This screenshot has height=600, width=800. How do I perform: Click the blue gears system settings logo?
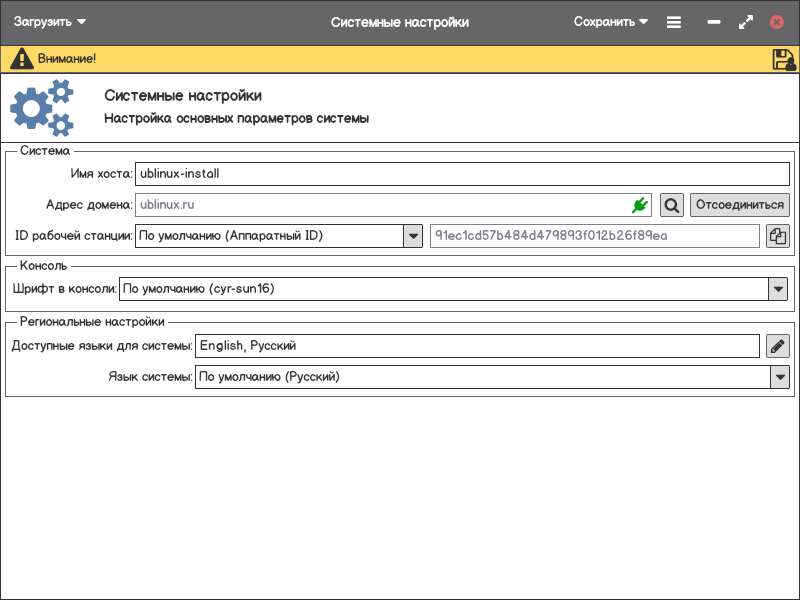click(42, 108)
